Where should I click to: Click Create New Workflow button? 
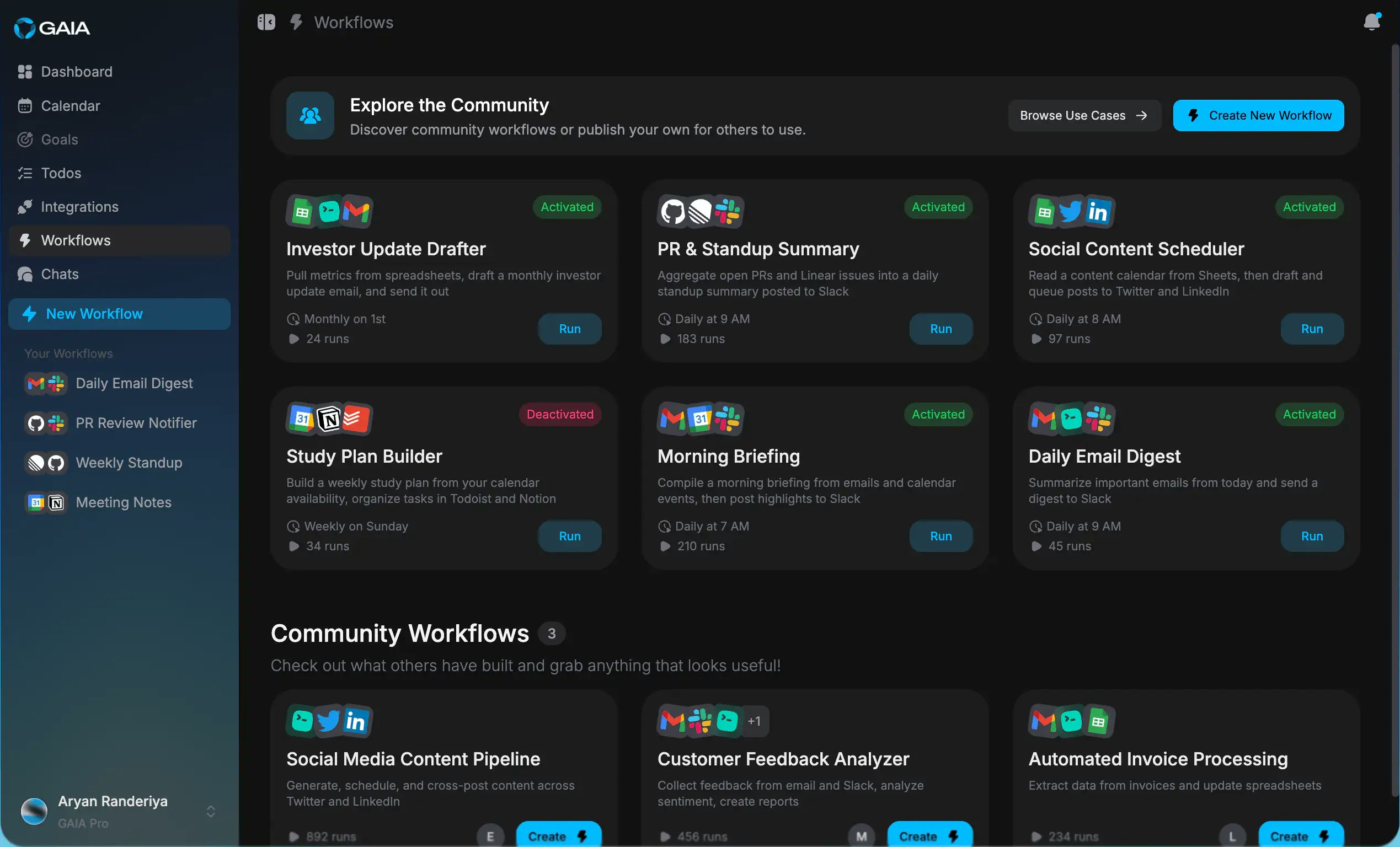tap(1258, 115)
